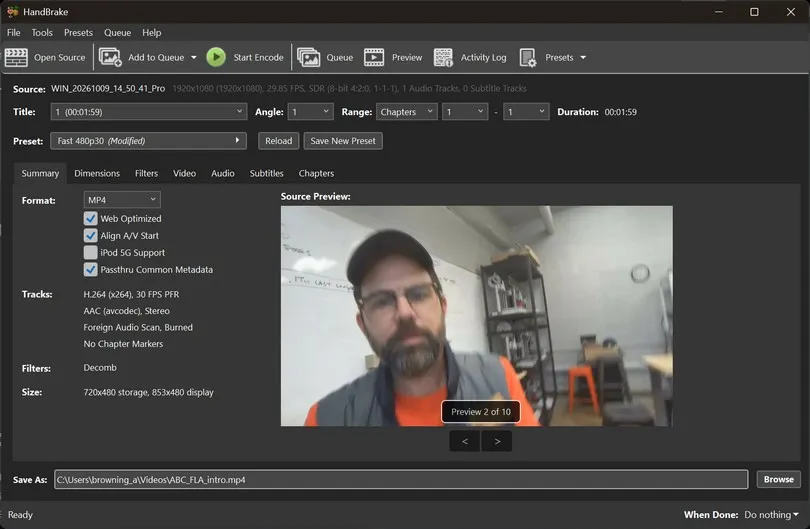Open the Queue stacked images icon
The height and width of the screenshot is (529, 810).
pyautogui.click(x=308, y=57)
